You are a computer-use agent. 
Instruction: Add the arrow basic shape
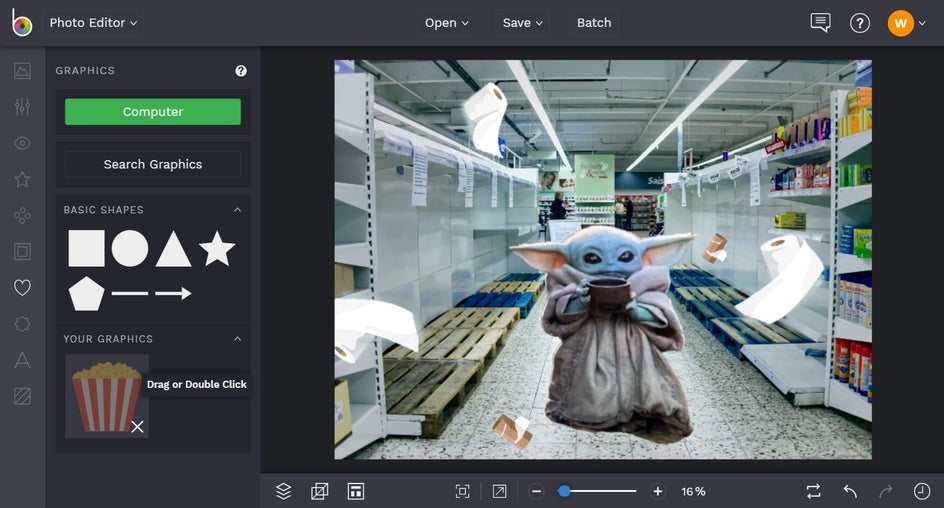pos(173,294)
